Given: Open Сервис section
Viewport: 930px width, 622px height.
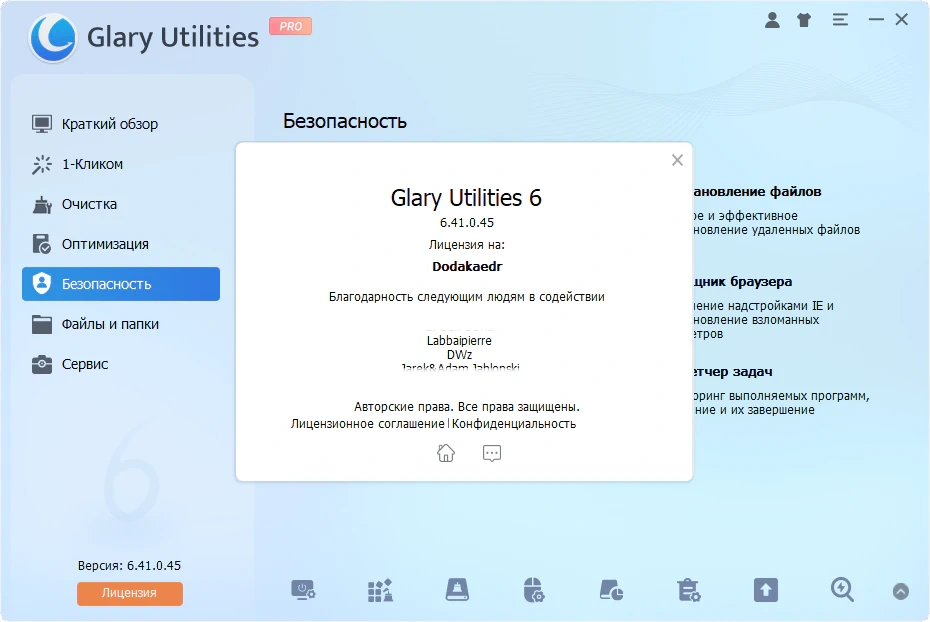Looking at the screenshot, I should point(121,364).
